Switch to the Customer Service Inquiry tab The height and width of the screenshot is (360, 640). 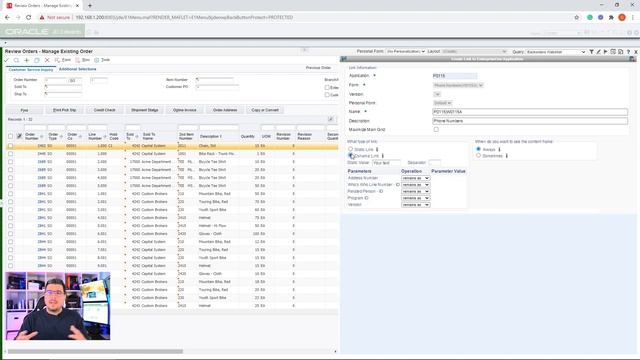pos(31,69)
